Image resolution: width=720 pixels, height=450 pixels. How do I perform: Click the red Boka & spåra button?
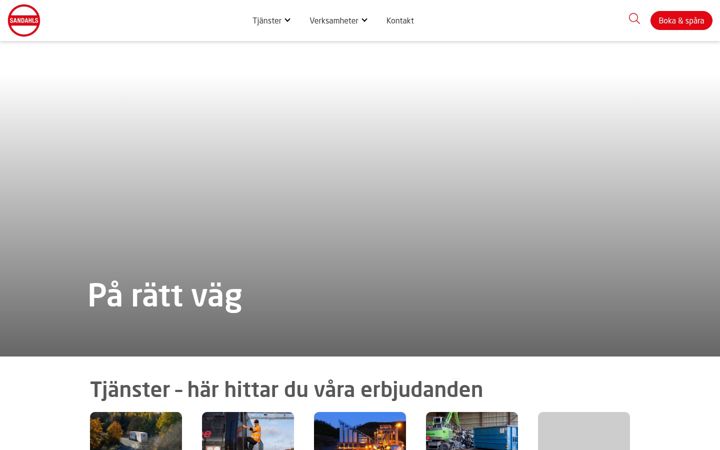point(681,21)
